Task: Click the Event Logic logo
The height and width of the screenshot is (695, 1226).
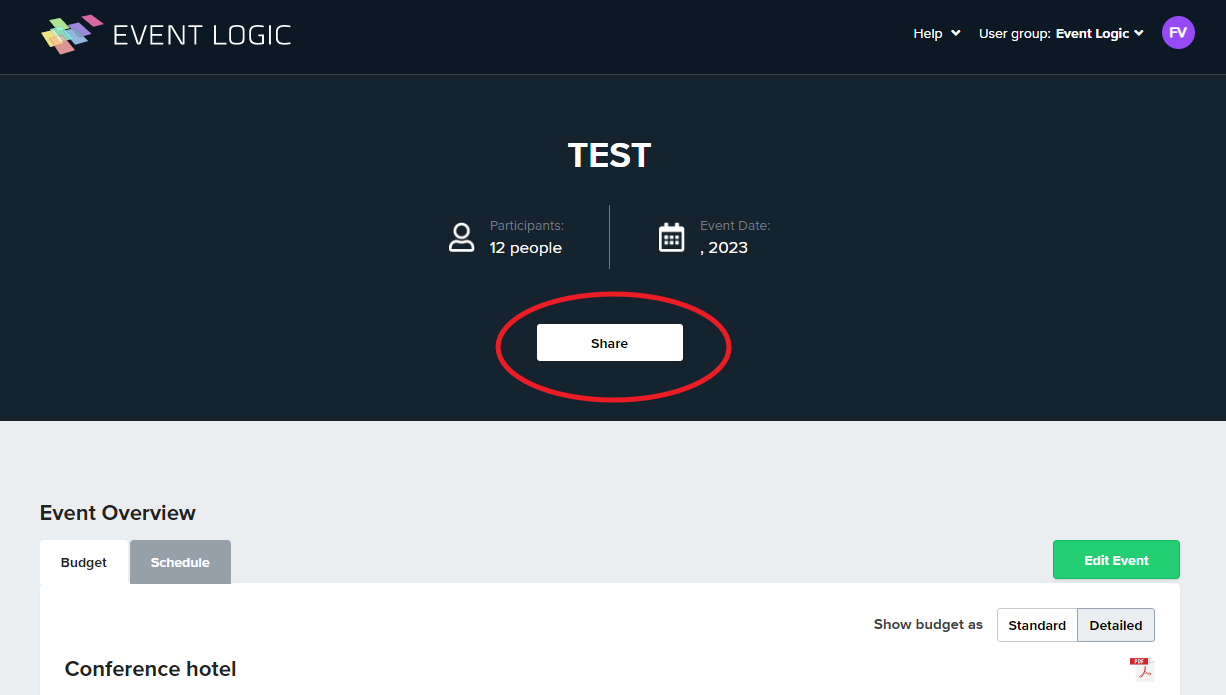Action: click(x=166, y=35)
